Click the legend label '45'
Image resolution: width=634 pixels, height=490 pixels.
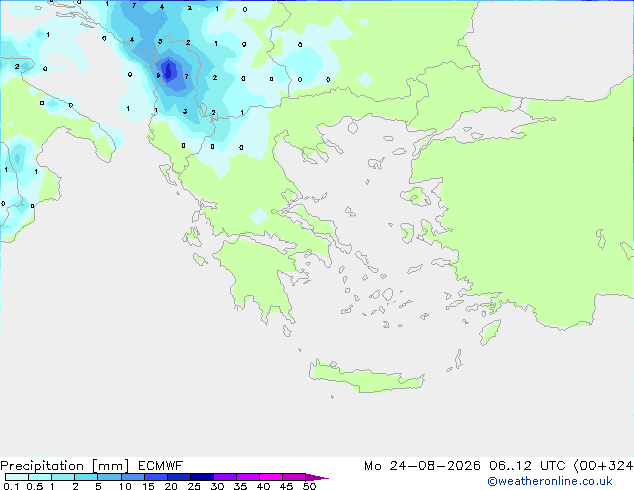286,486
